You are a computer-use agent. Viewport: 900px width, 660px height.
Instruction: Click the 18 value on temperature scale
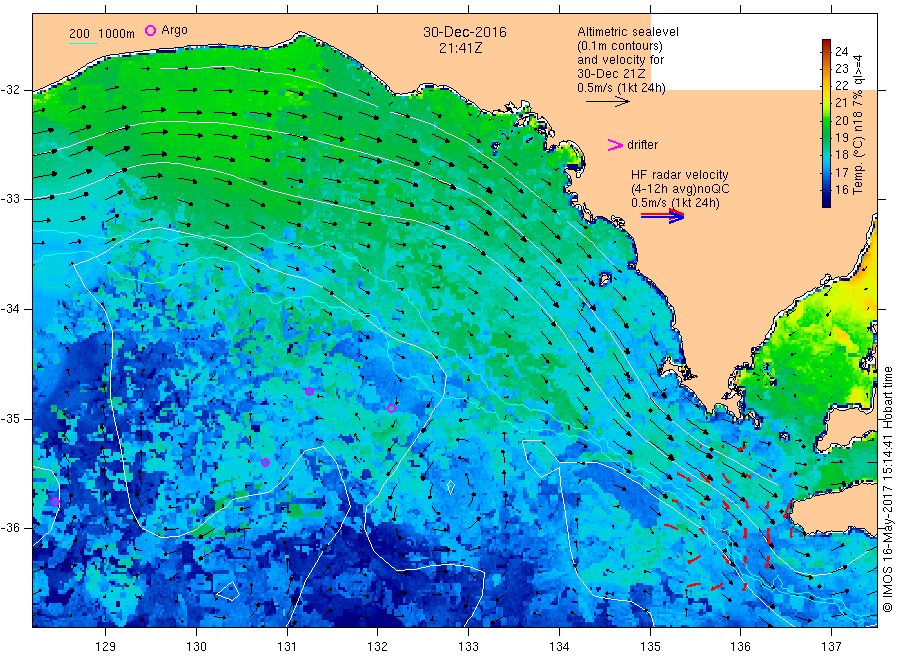(x=841, y=155)
